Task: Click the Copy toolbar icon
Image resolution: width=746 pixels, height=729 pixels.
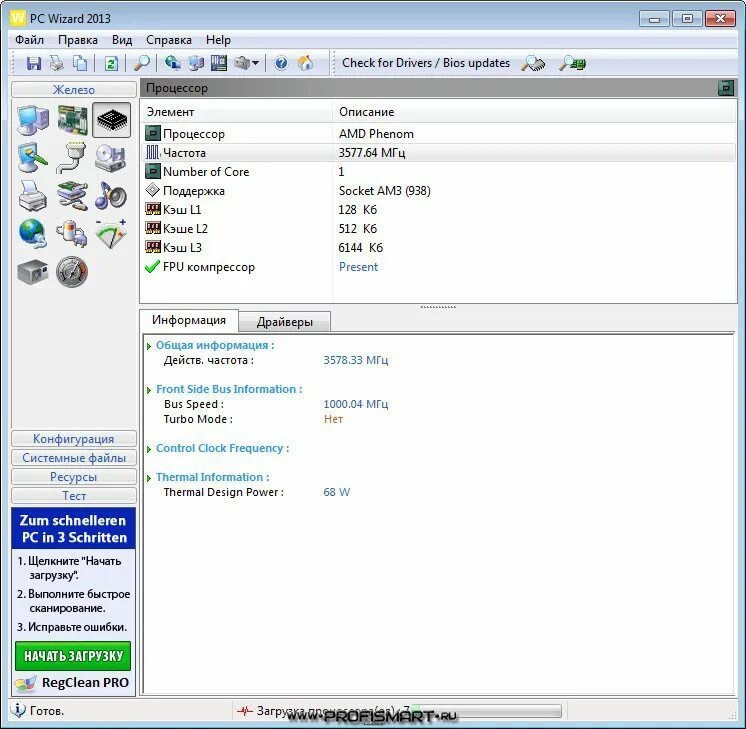Action: coord(80,63)
